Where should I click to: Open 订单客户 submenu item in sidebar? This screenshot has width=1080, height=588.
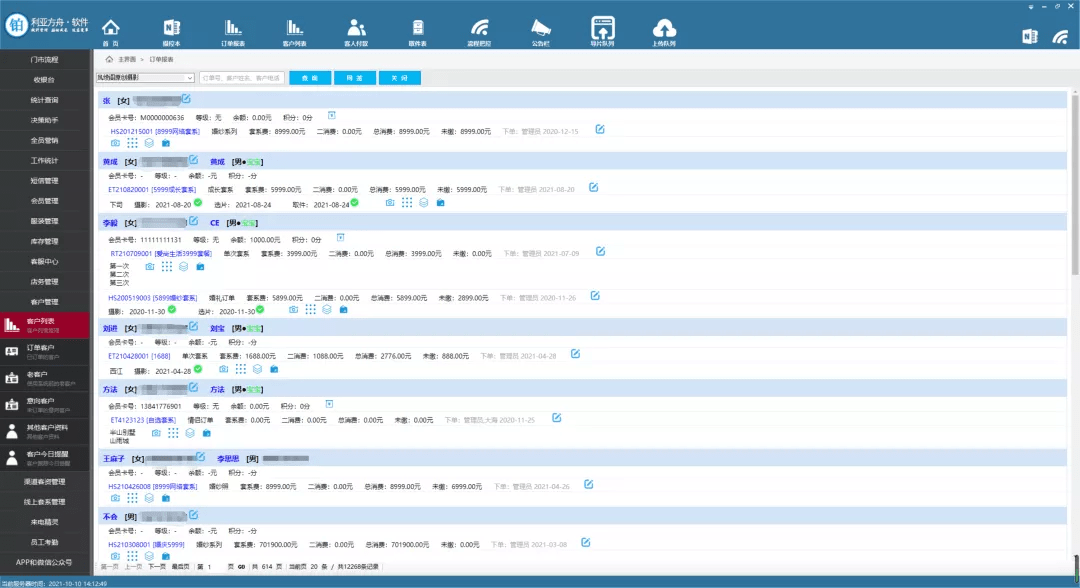pos(45,352)
